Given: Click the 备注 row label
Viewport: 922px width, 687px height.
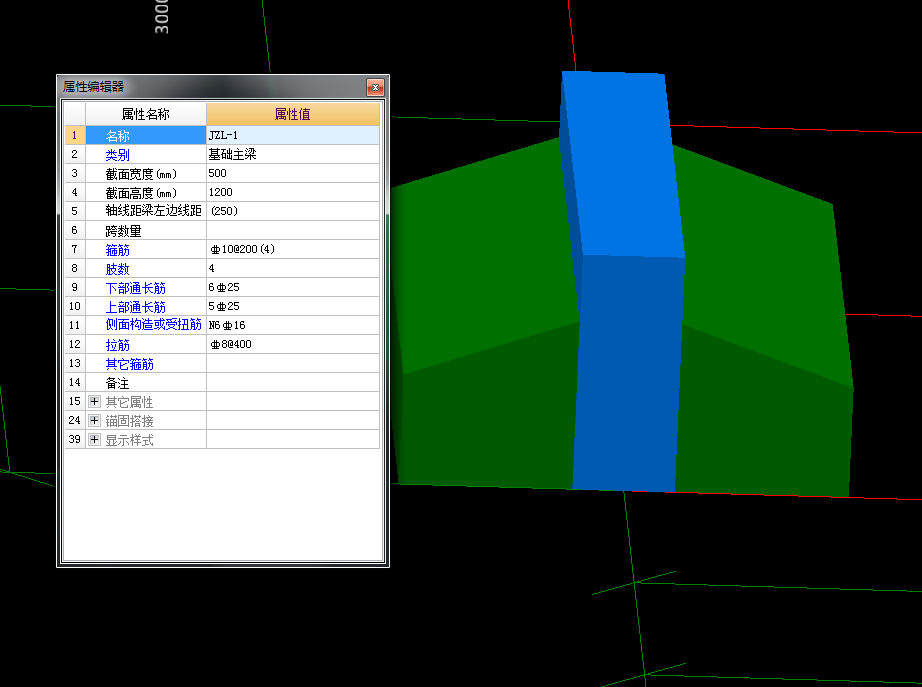Looking at the screenshot, I should pyautogui.click(x=118, y=383).
